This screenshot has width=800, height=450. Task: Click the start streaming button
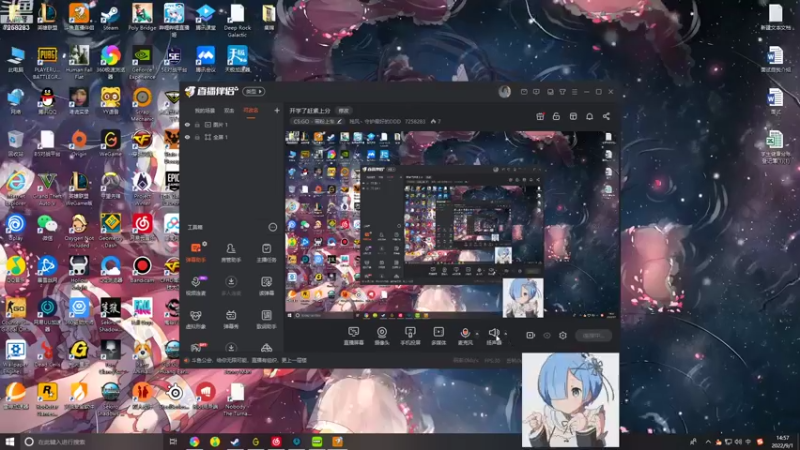click(x=593, y=335)
